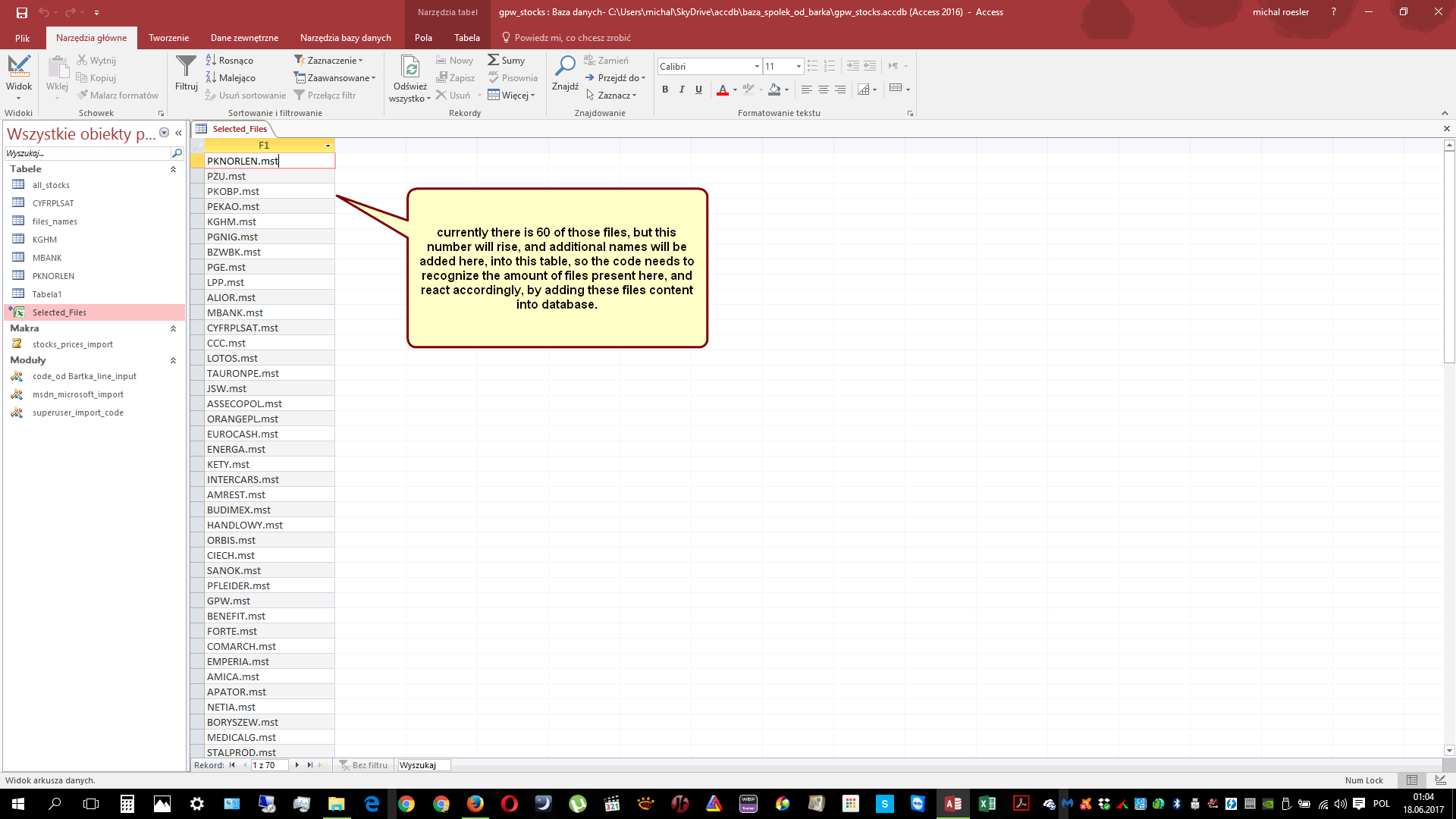Open the Plik menu
The height and width of the screenshot is (819, 1456).
(x=22, y=38)
